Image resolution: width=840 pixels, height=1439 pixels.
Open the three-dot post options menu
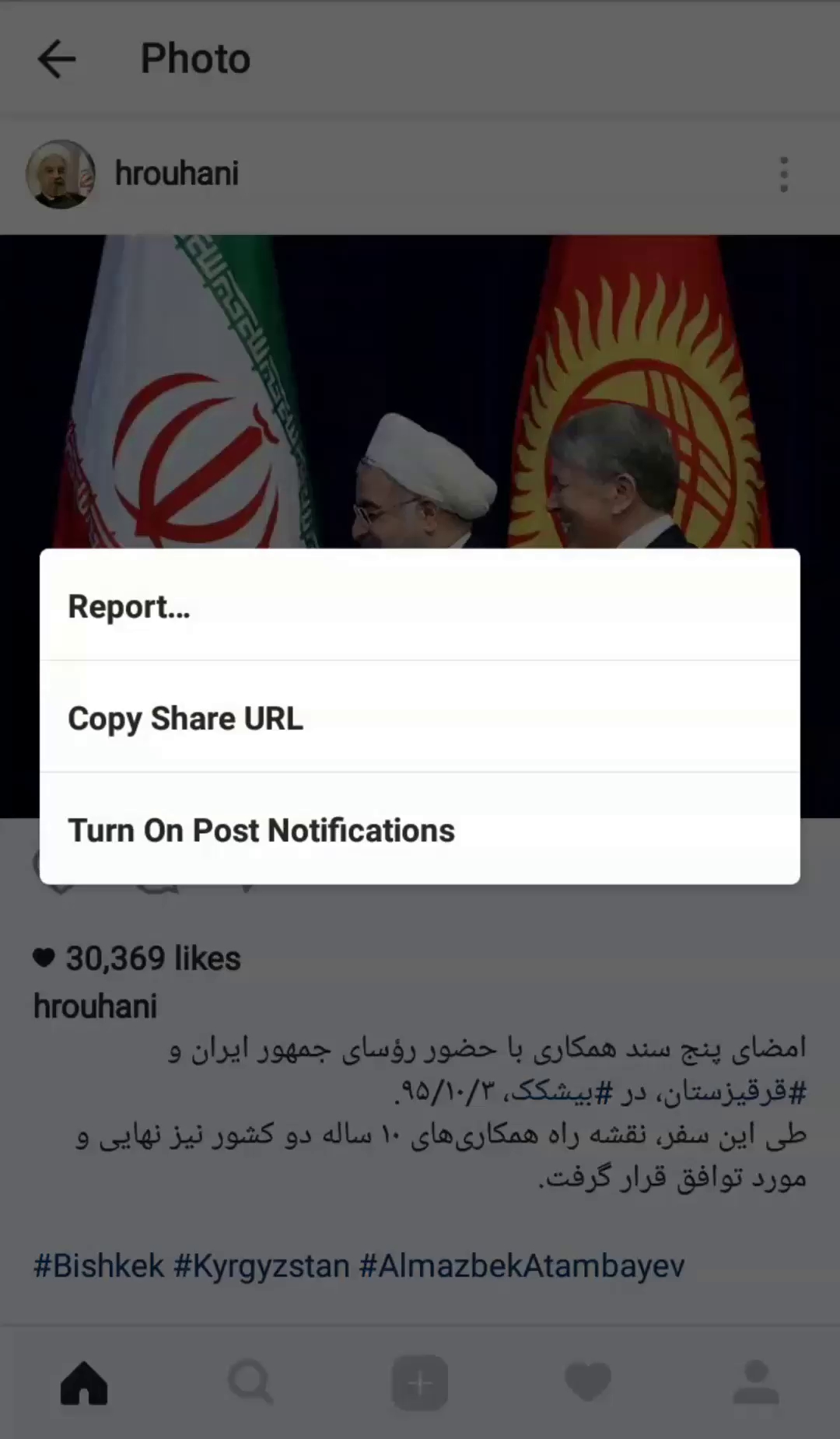click(x=783, y=174)
